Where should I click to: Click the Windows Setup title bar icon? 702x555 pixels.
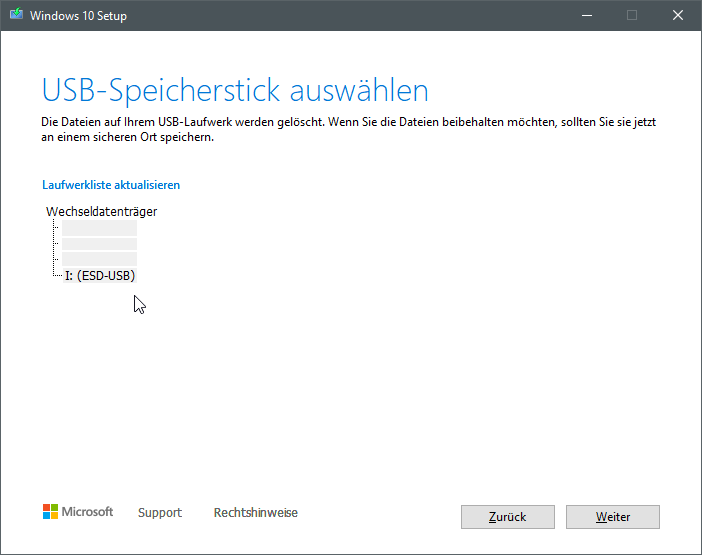tap(15, 16)
